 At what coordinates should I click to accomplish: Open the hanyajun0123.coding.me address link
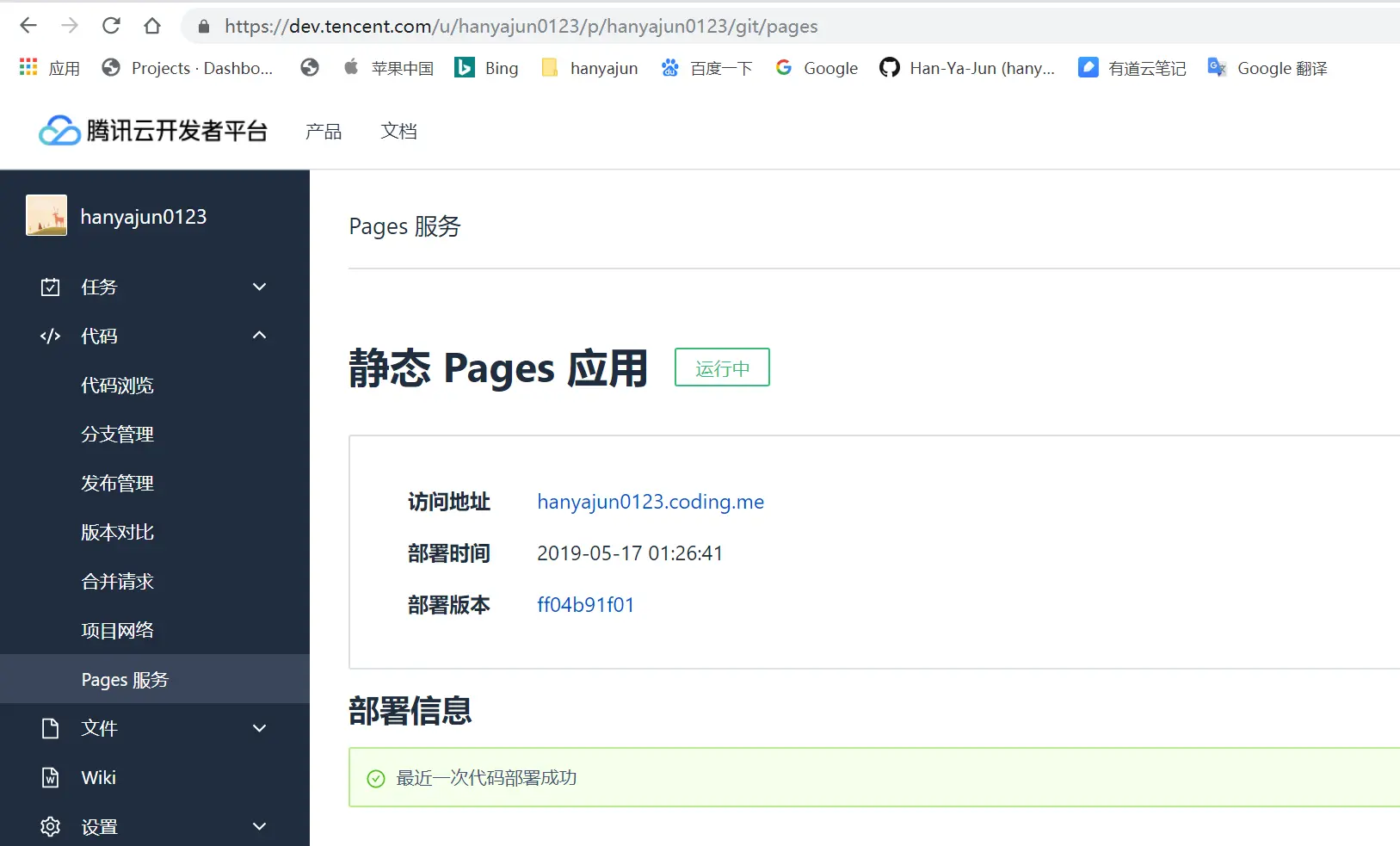coord(651,502)
